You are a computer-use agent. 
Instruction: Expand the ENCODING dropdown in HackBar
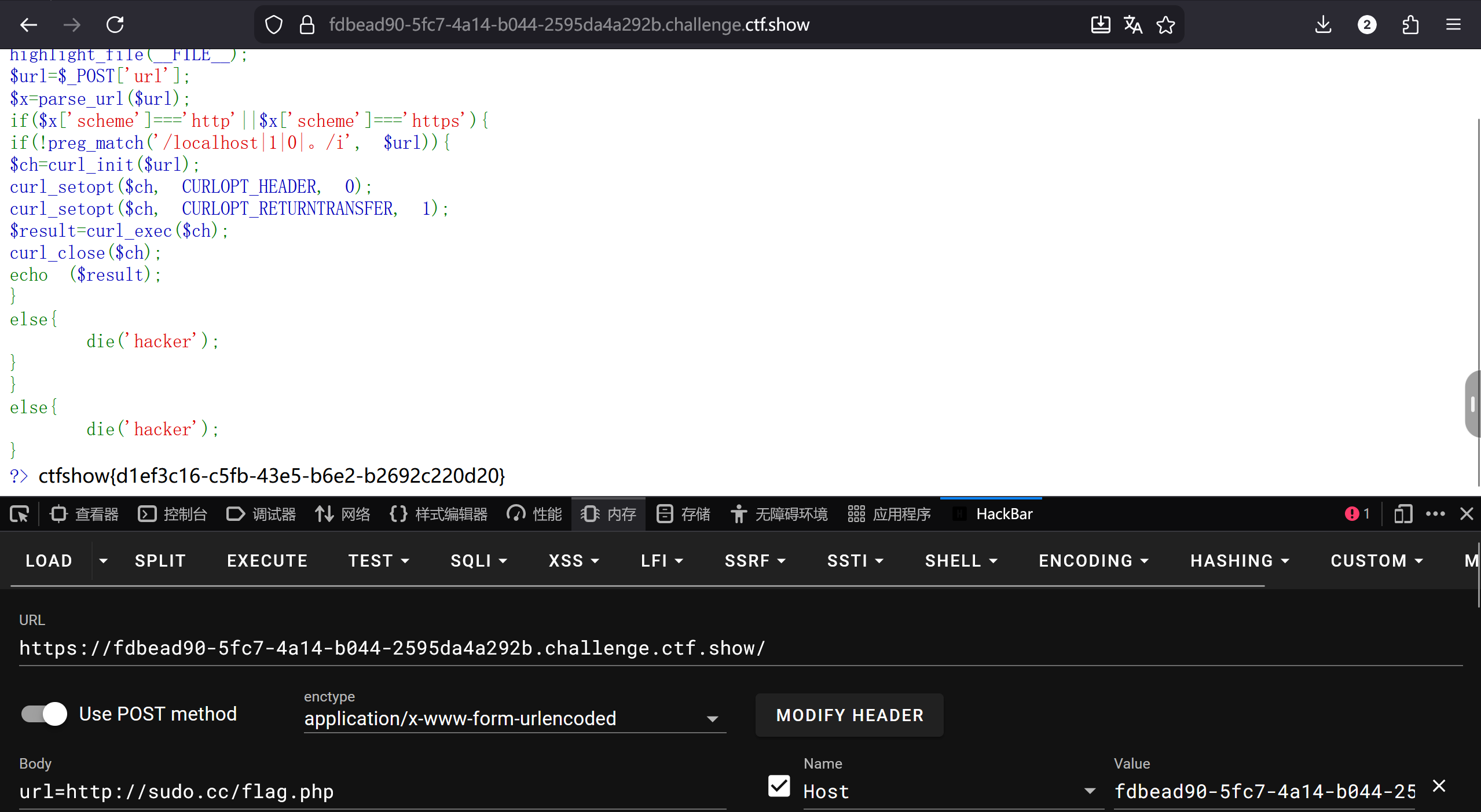[1093, 561]
